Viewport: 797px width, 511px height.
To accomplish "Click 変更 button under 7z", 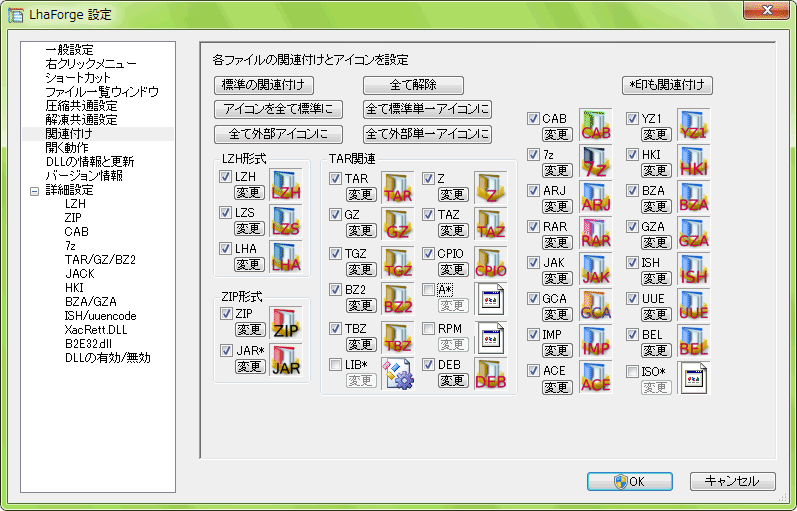I will tap(557, 170).
